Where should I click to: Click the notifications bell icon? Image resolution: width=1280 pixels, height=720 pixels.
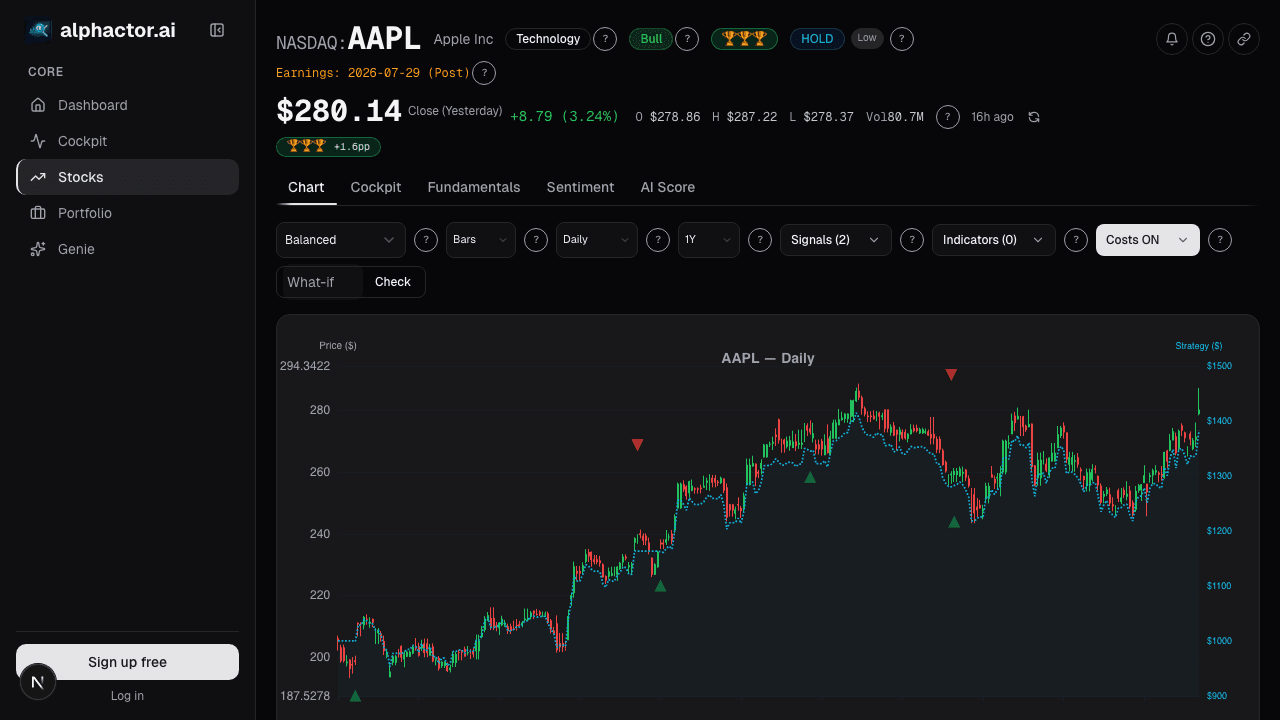(x=1172, y=39)
